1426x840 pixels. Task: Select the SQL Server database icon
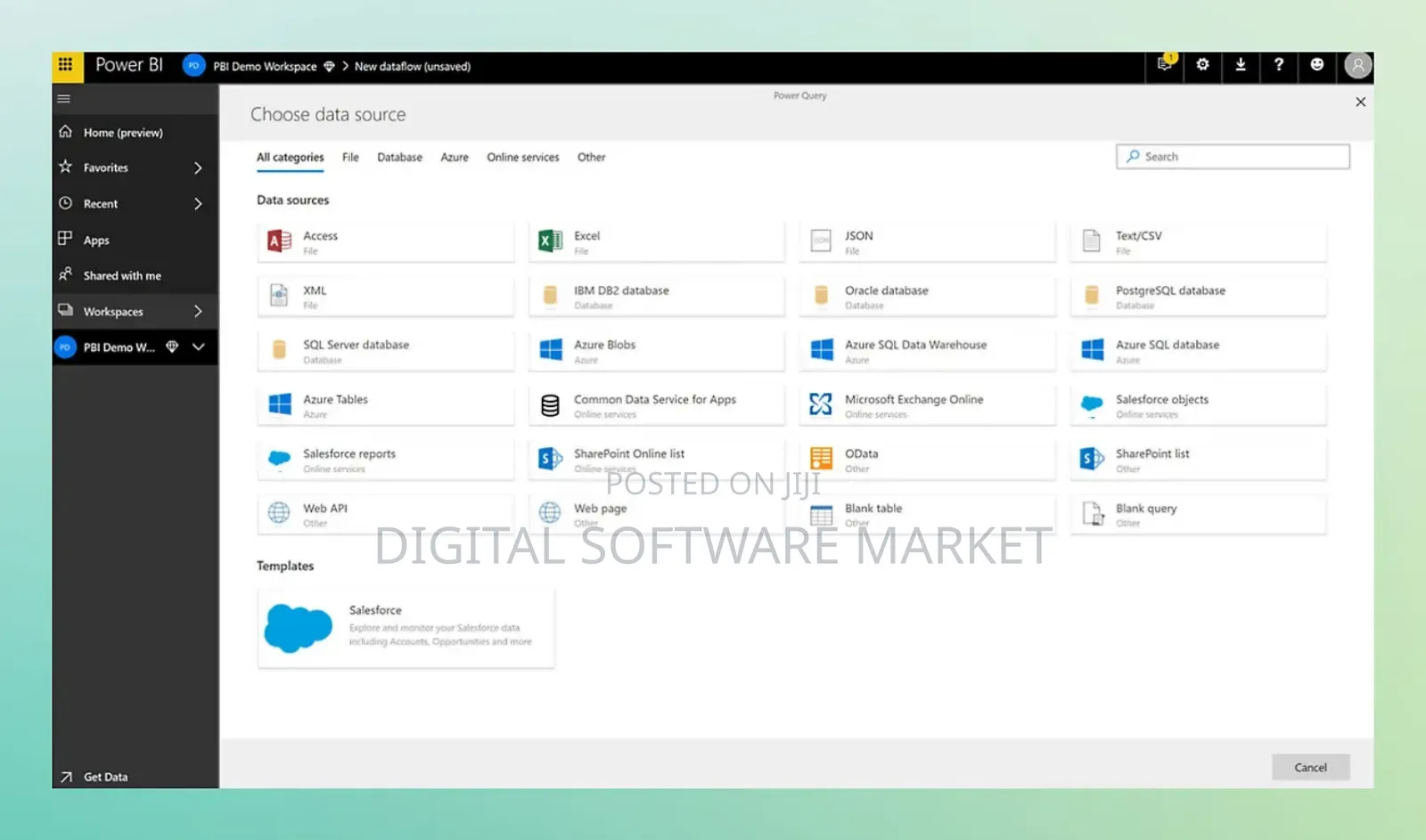(279, 349)
